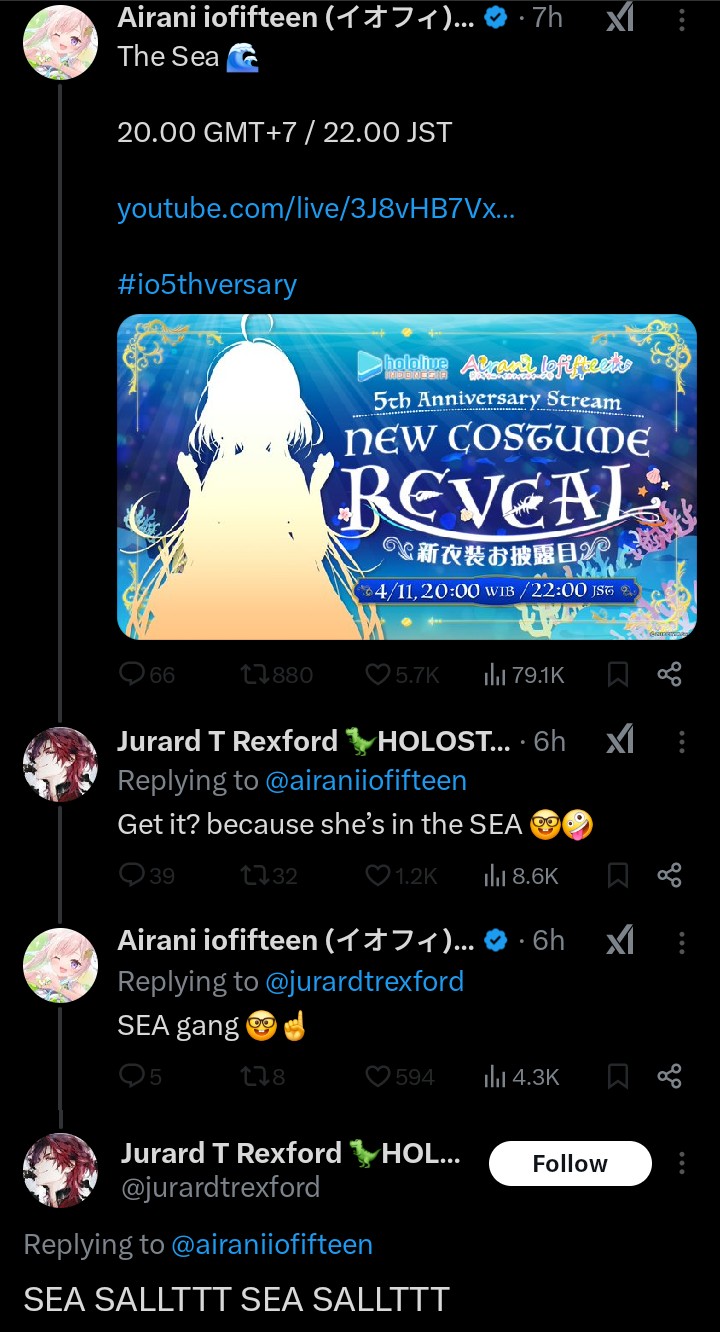Repost Jurard's reply with 32 reposts
This screenshot has width=720, height=1332.
269,876
